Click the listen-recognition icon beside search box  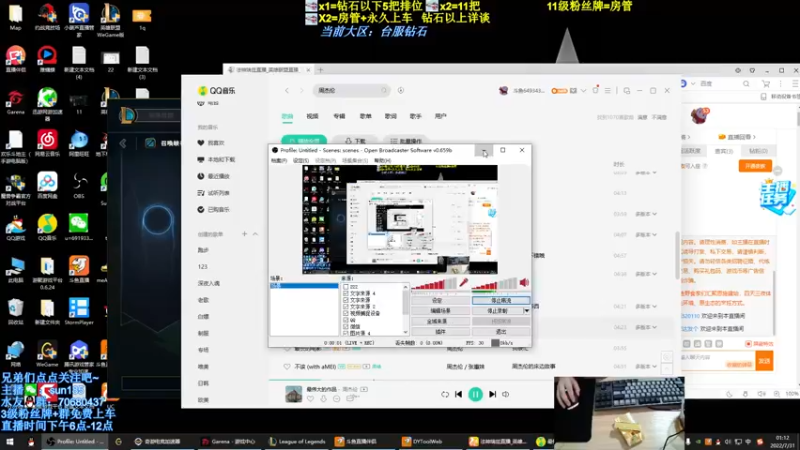point(401,90)
